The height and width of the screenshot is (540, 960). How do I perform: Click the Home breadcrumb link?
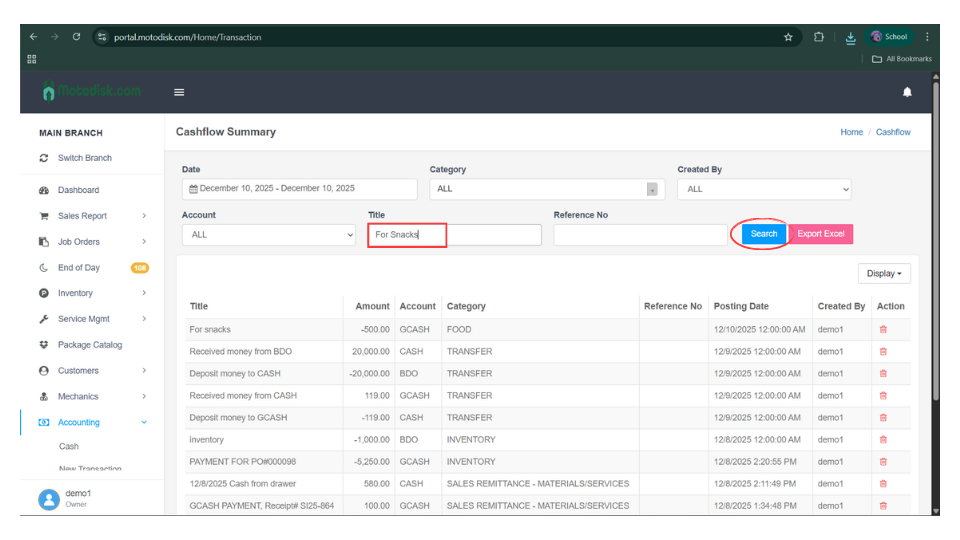[x=851, y=132]
